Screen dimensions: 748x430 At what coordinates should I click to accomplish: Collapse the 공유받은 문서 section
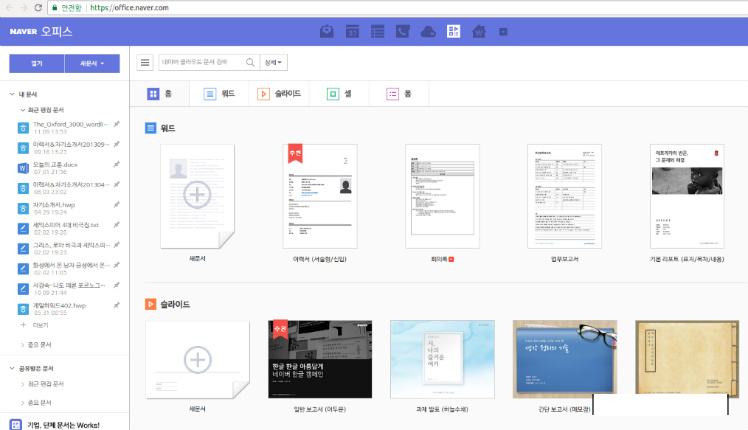[x=12, y=368]
